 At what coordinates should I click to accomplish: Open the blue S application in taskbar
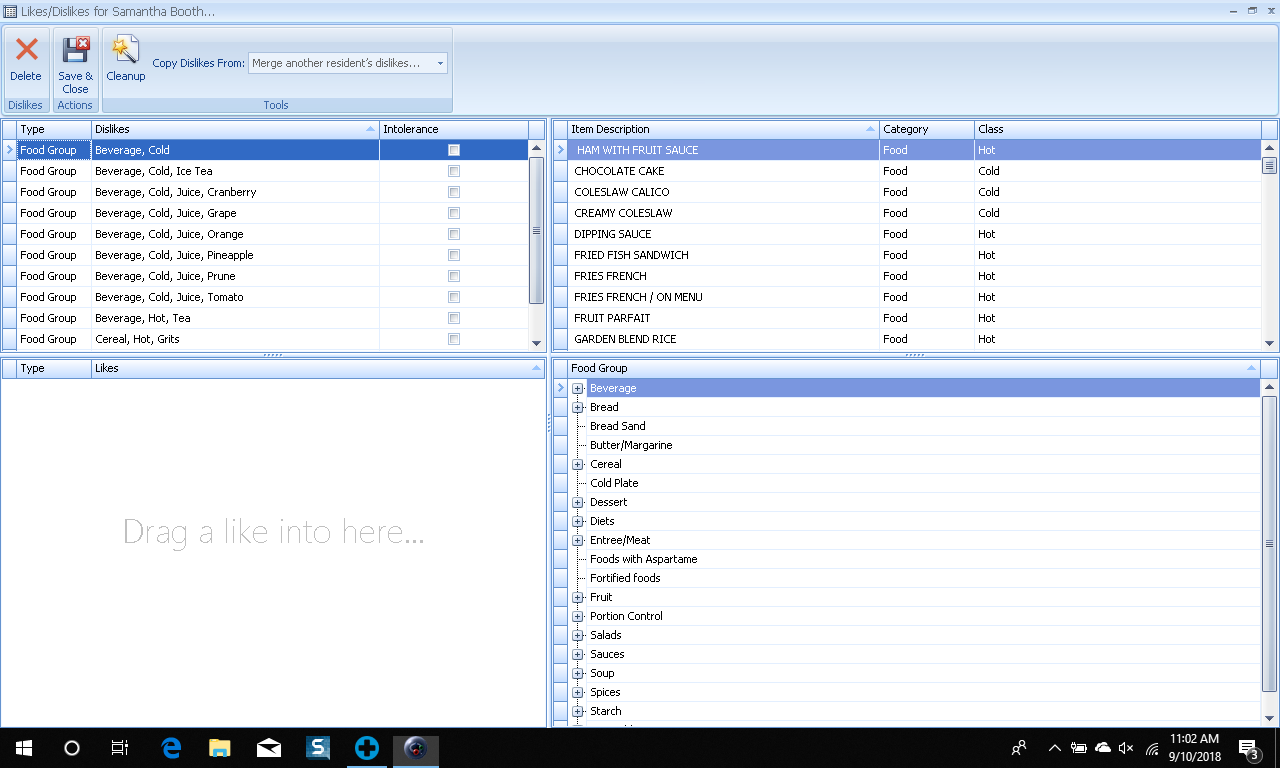pos(318,748)
